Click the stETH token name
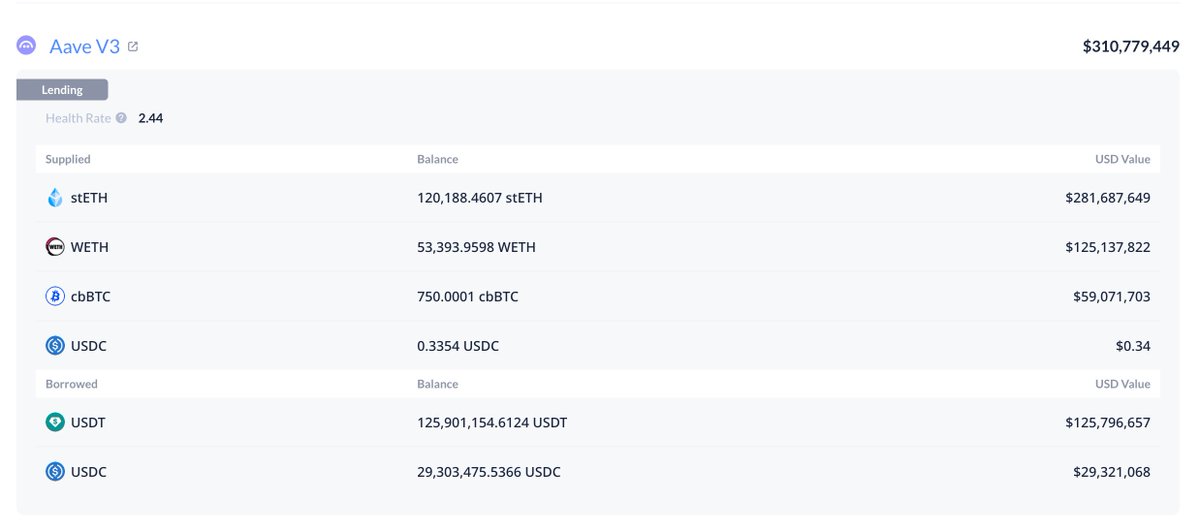 tap(89, 198)
